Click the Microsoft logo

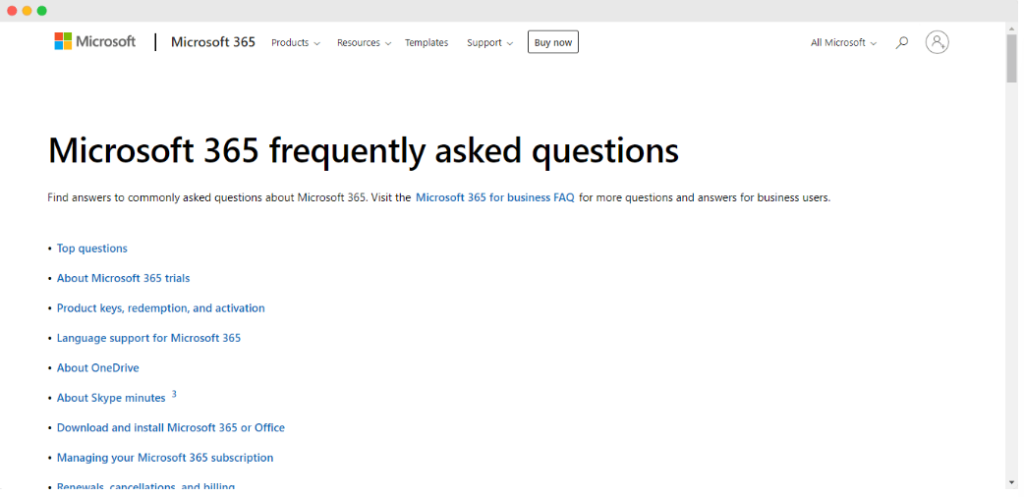pyautogui.click(x=95, y=42)
